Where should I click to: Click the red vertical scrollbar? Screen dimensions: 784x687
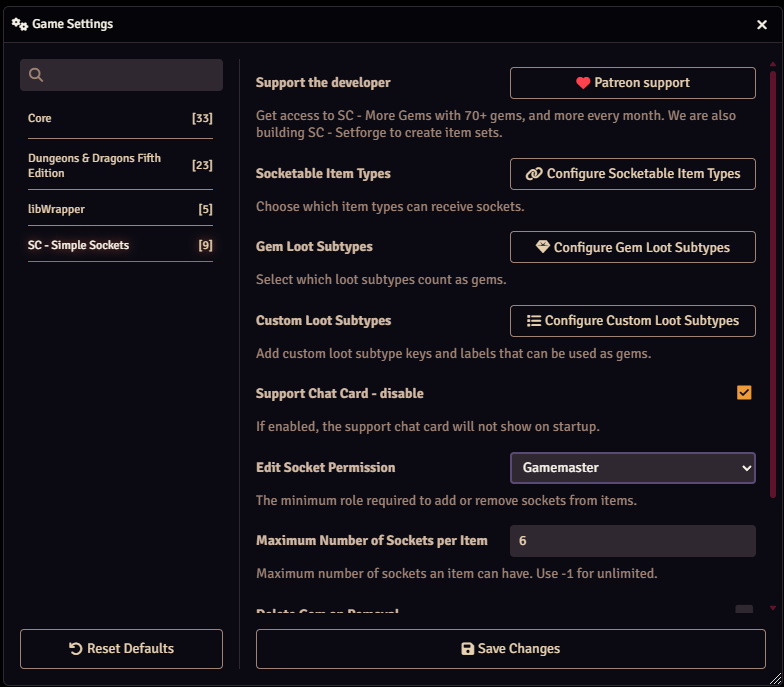pyautogui.click(x=772, y=280)
